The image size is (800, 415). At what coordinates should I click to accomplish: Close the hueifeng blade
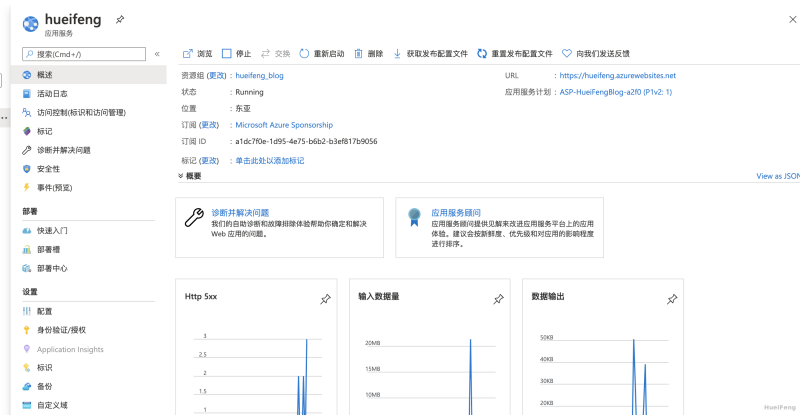[x=792, y=19]
